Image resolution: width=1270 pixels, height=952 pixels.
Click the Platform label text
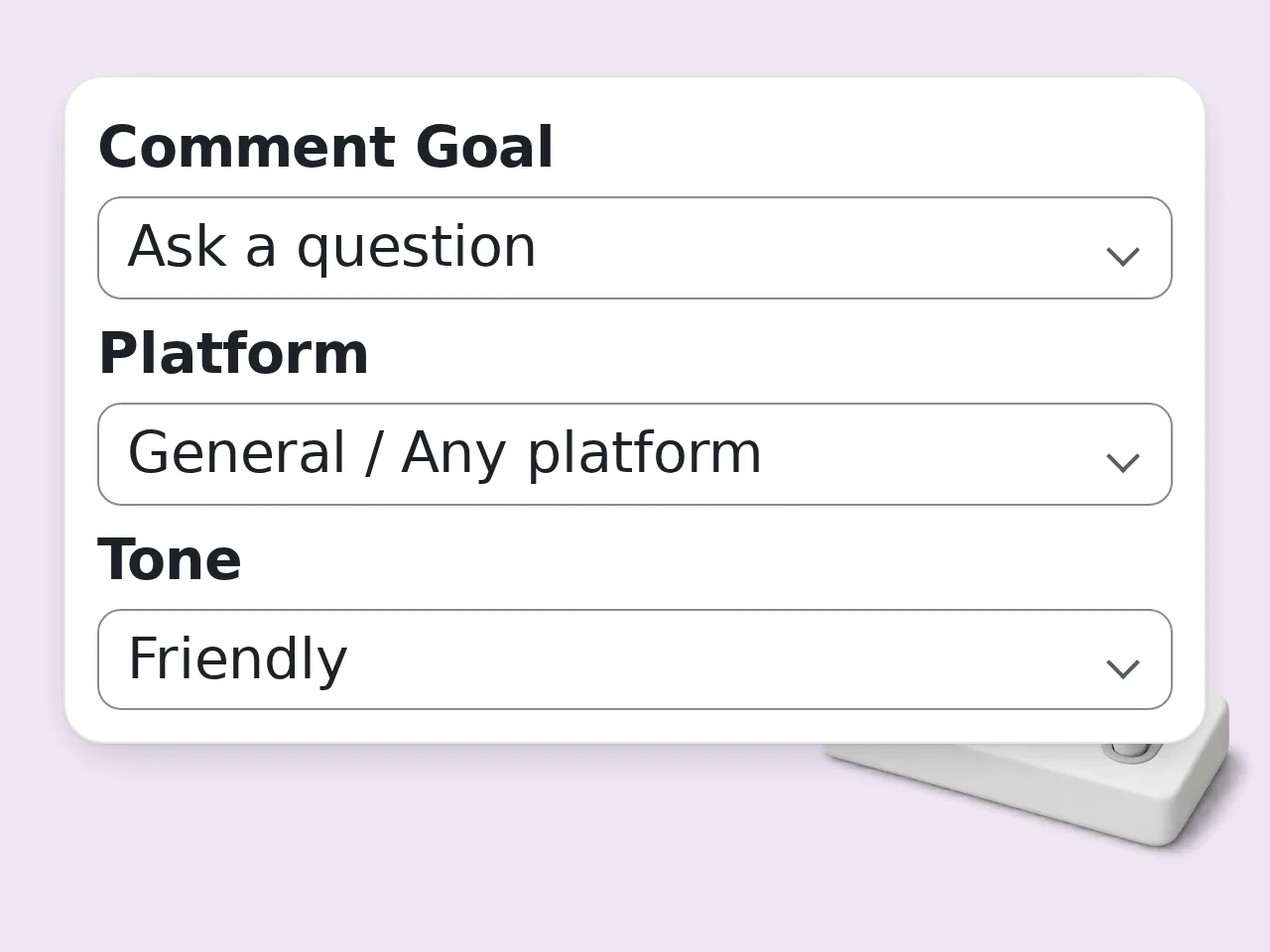point(233,354)
